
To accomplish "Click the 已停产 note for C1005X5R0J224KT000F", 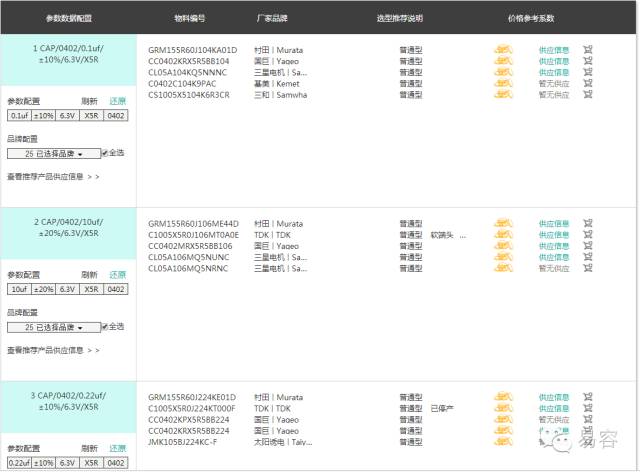I will pyautogui.click(x=442, y=408).
